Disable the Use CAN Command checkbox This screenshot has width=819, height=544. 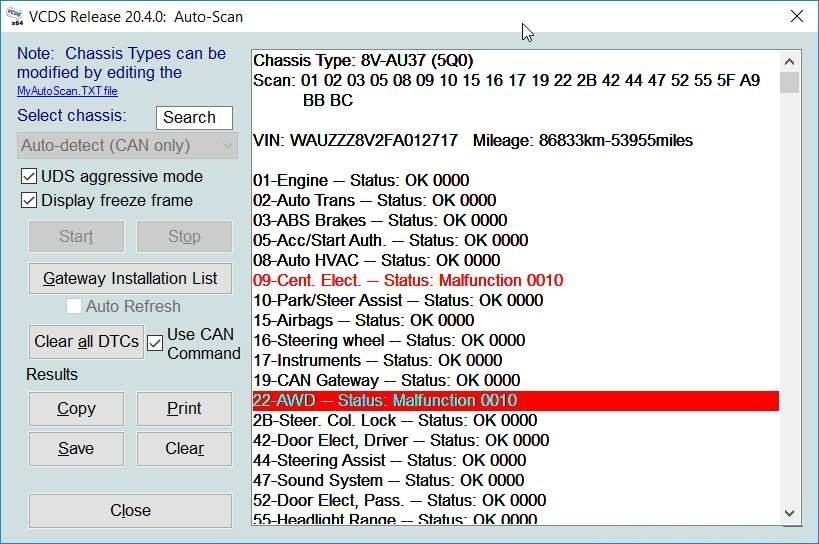155,343
